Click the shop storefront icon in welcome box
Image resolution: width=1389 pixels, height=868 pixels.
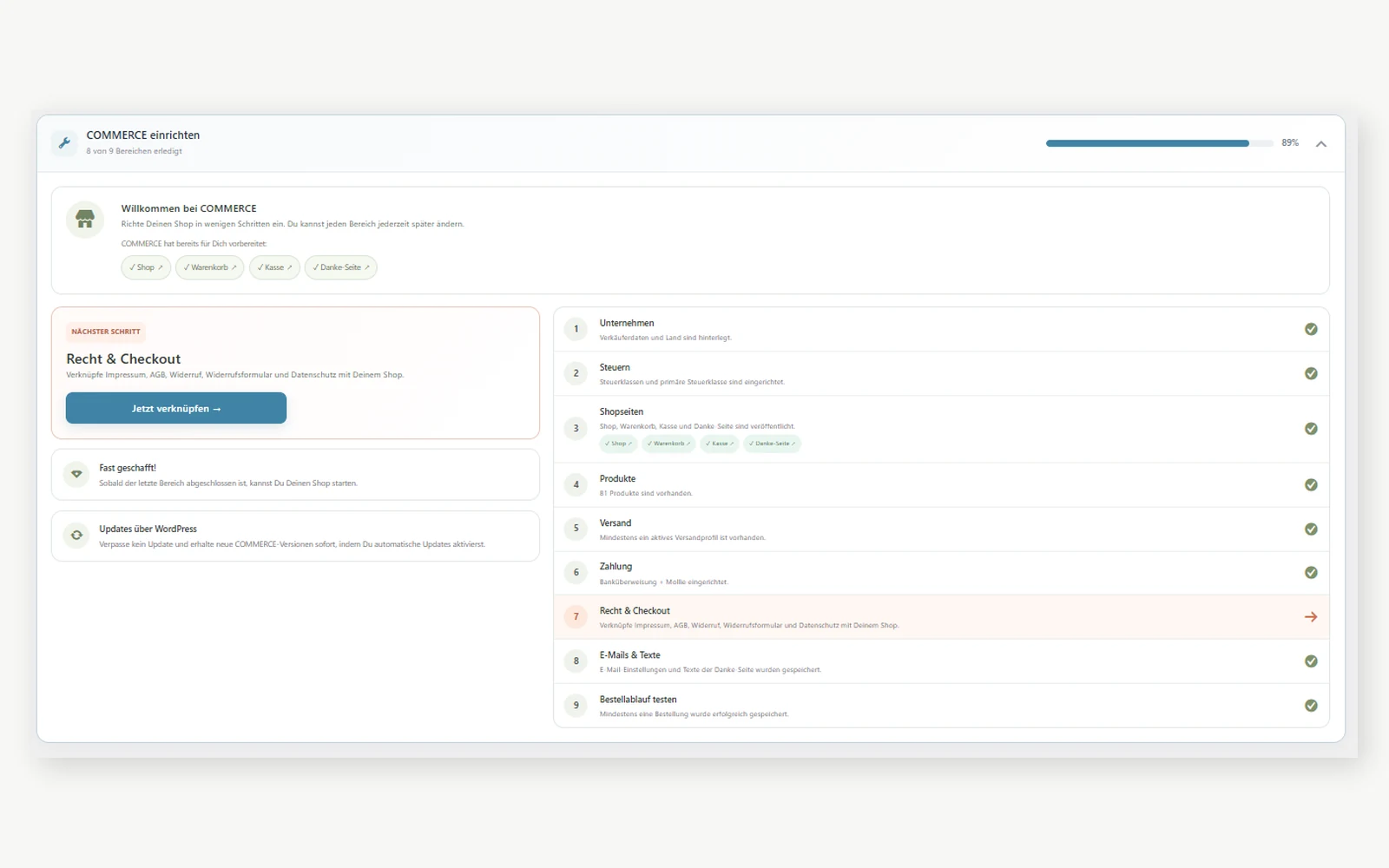click(x=85, y=220)
